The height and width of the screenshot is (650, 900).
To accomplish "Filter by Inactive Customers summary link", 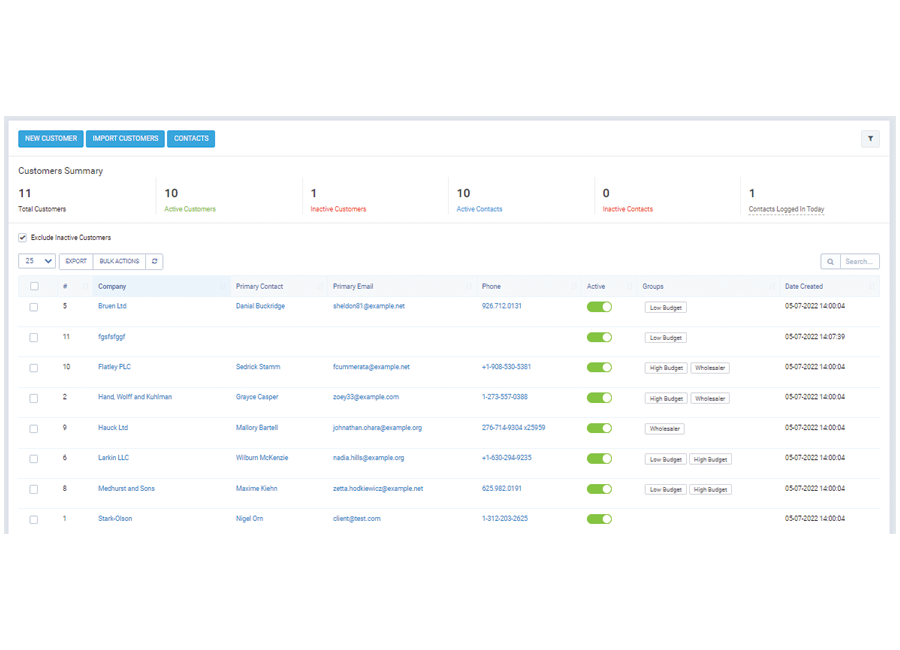I will (x=338, y=209).
